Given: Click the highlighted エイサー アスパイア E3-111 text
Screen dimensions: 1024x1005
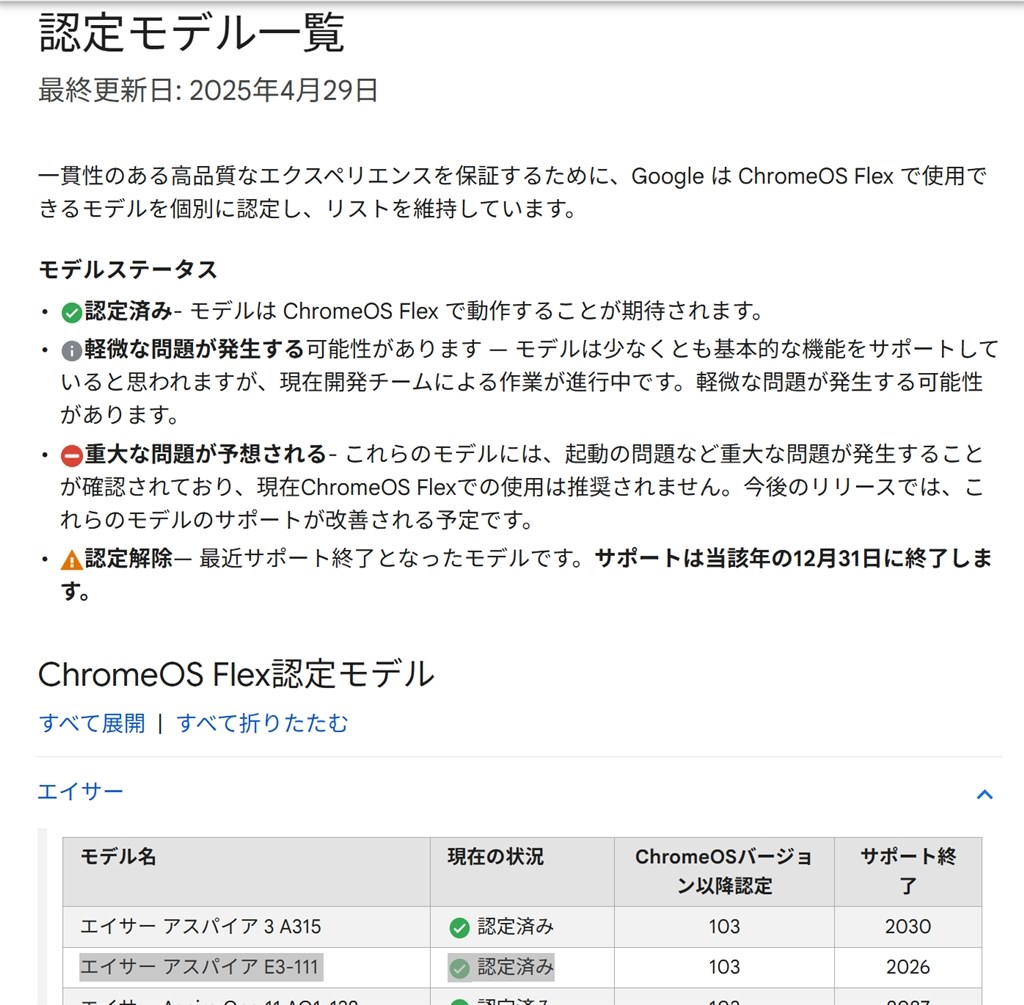Looking at the screenshot, I should 201,966.
